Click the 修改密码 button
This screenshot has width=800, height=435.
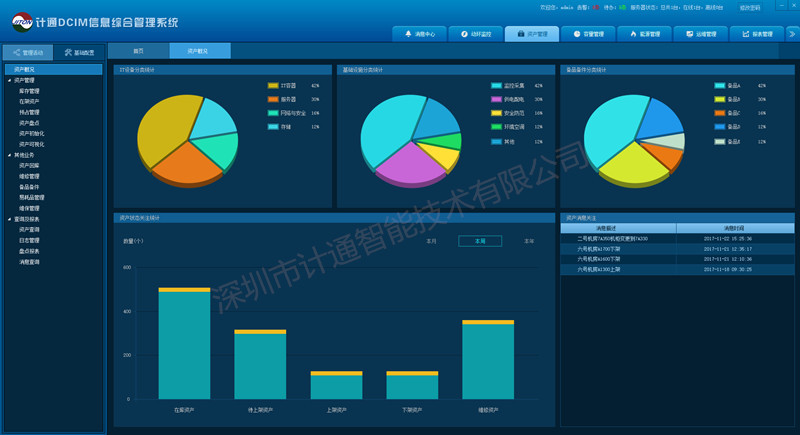coord(750,6)
